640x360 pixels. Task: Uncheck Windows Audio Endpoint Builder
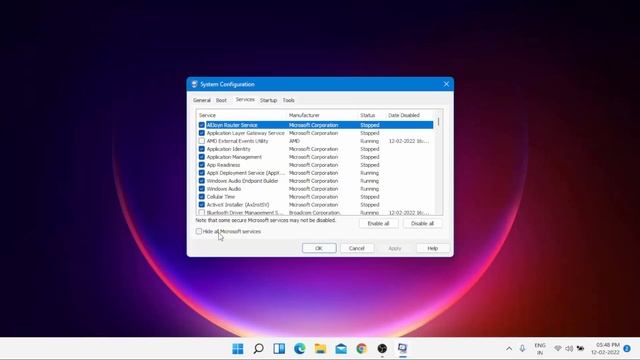(202, 181)
